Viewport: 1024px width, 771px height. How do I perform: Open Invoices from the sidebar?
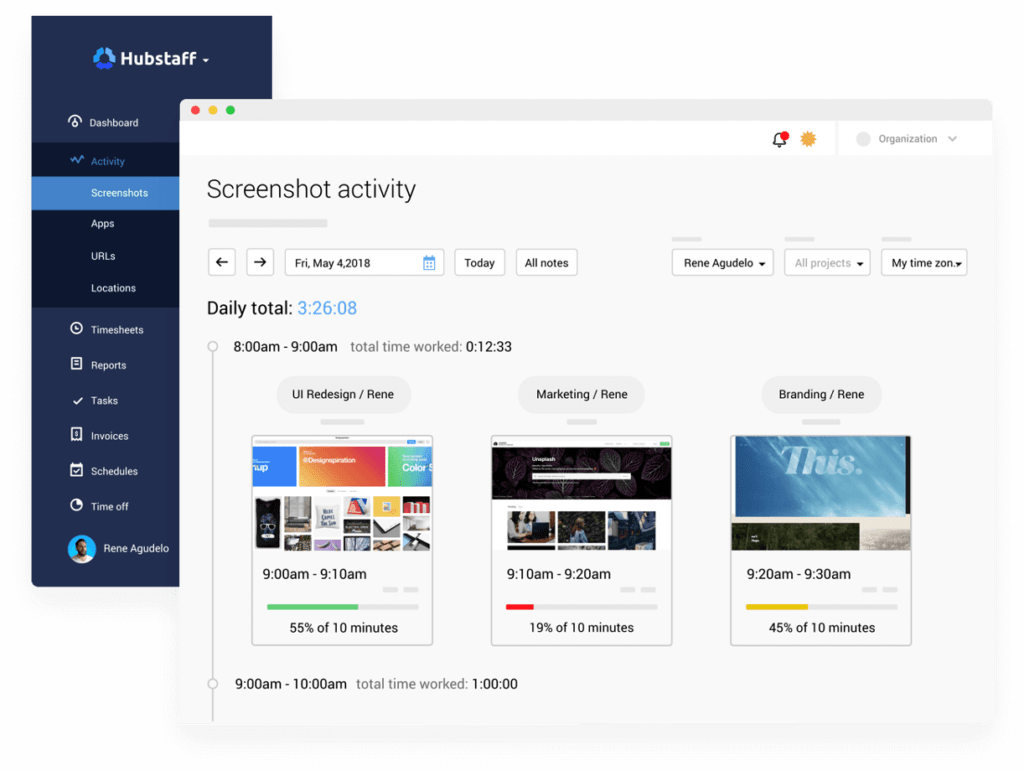pyautogui.click(x=110, y=435)
